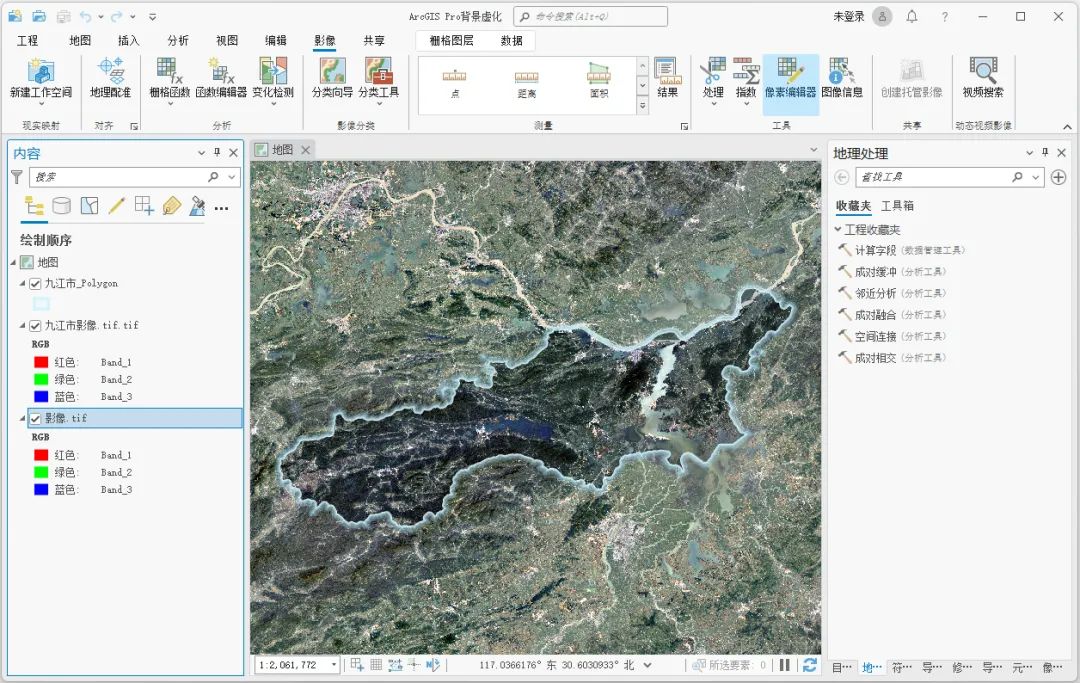Viewport: 1080px width, 683px height.
Task: Collapse the 九江市_Polygon layer node
Action: coord(22,284)
